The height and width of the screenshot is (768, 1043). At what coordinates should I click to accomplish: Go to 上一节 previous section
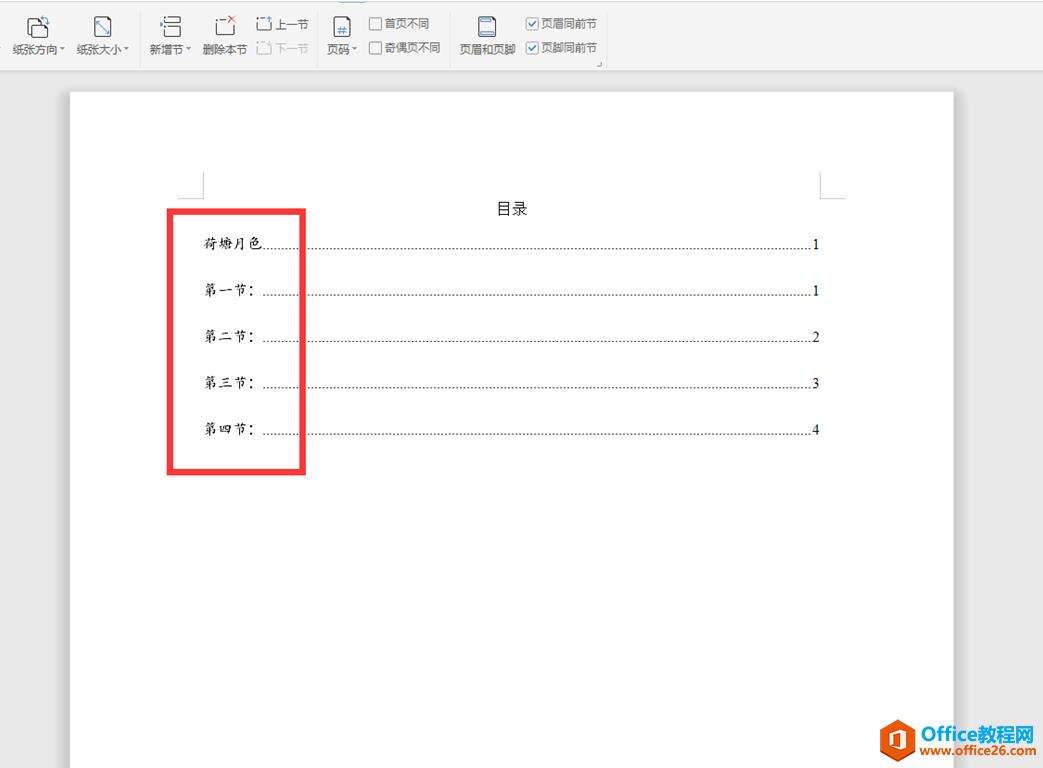282,25
